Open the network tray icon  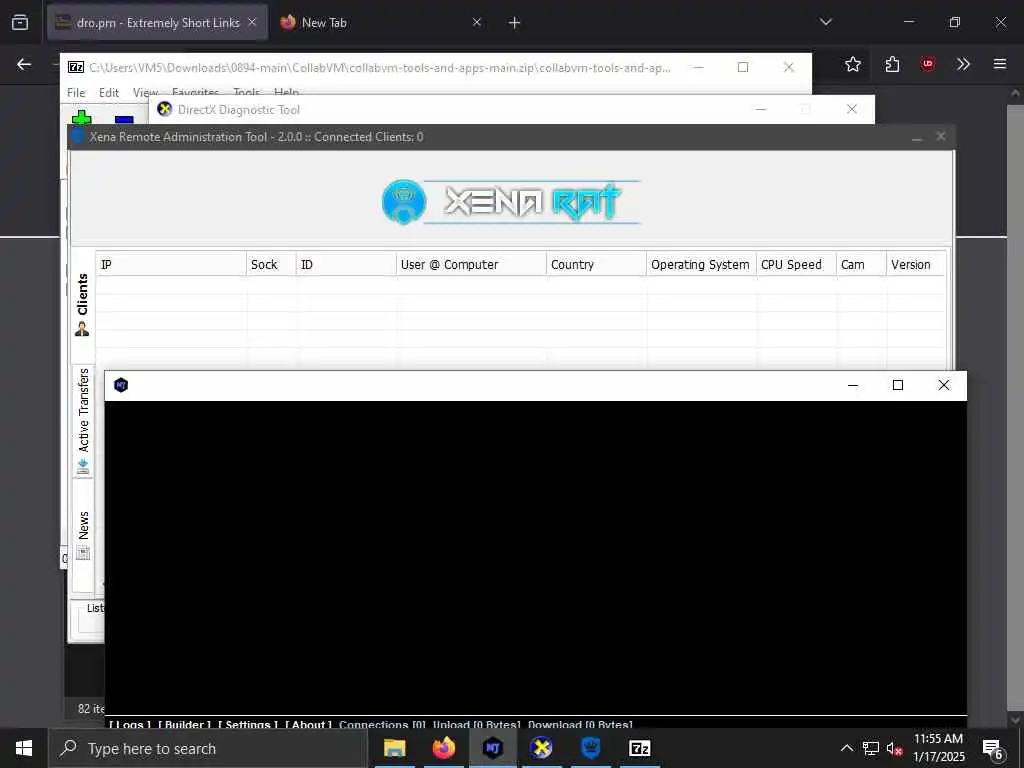(x=871, y=748)
